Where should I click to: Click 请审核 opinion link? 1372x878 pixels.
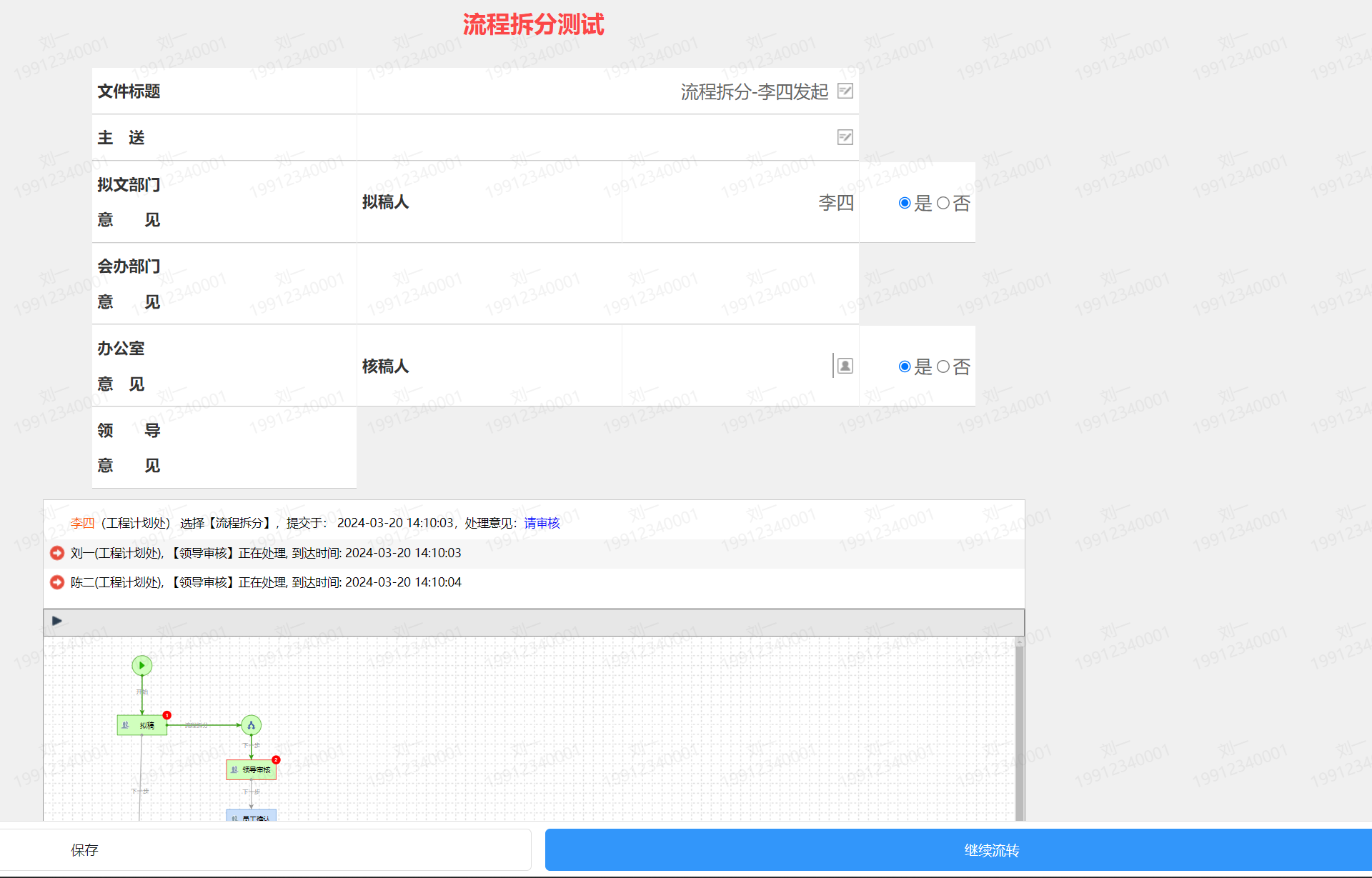click(542, 523)
